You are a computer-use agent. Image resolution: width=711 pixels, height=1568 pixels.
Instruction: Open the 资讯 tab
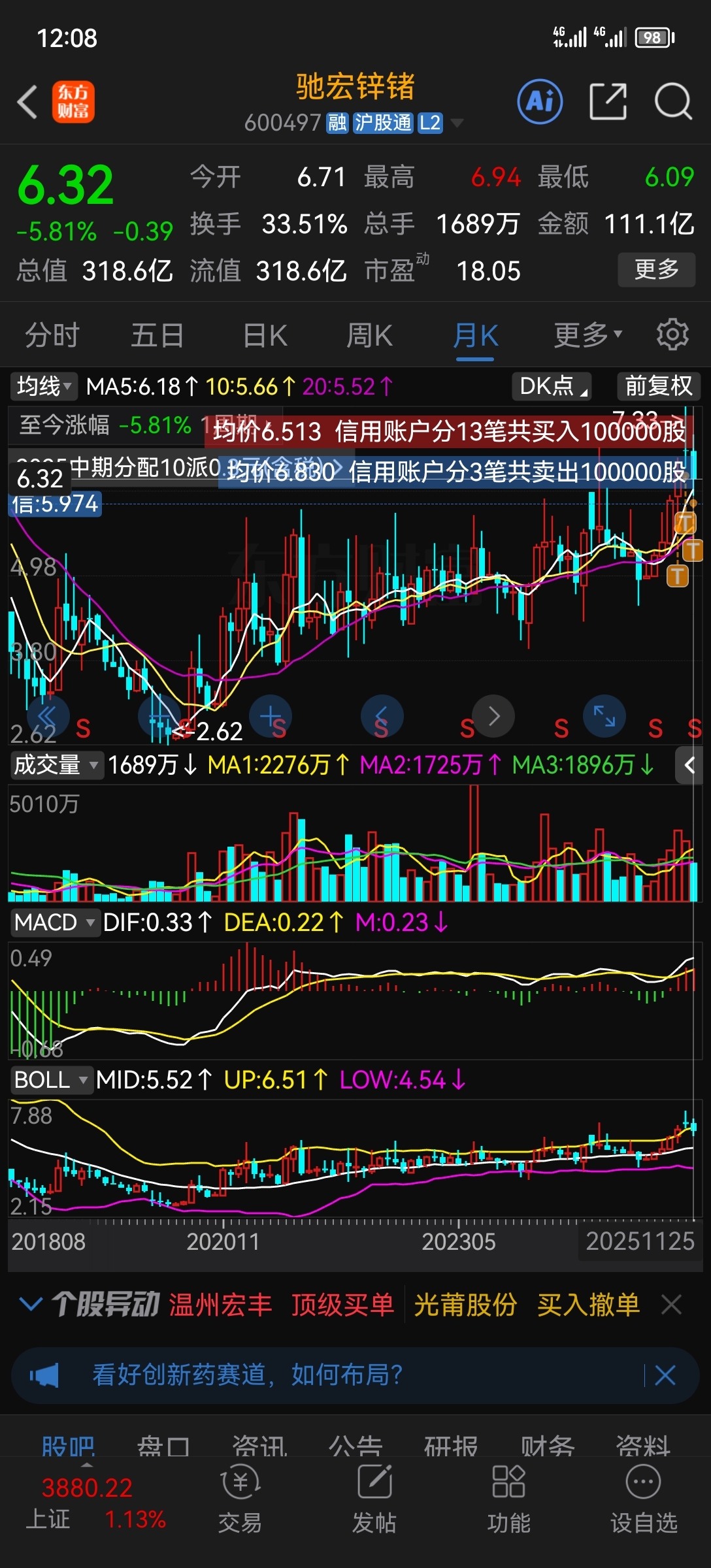259,1445
